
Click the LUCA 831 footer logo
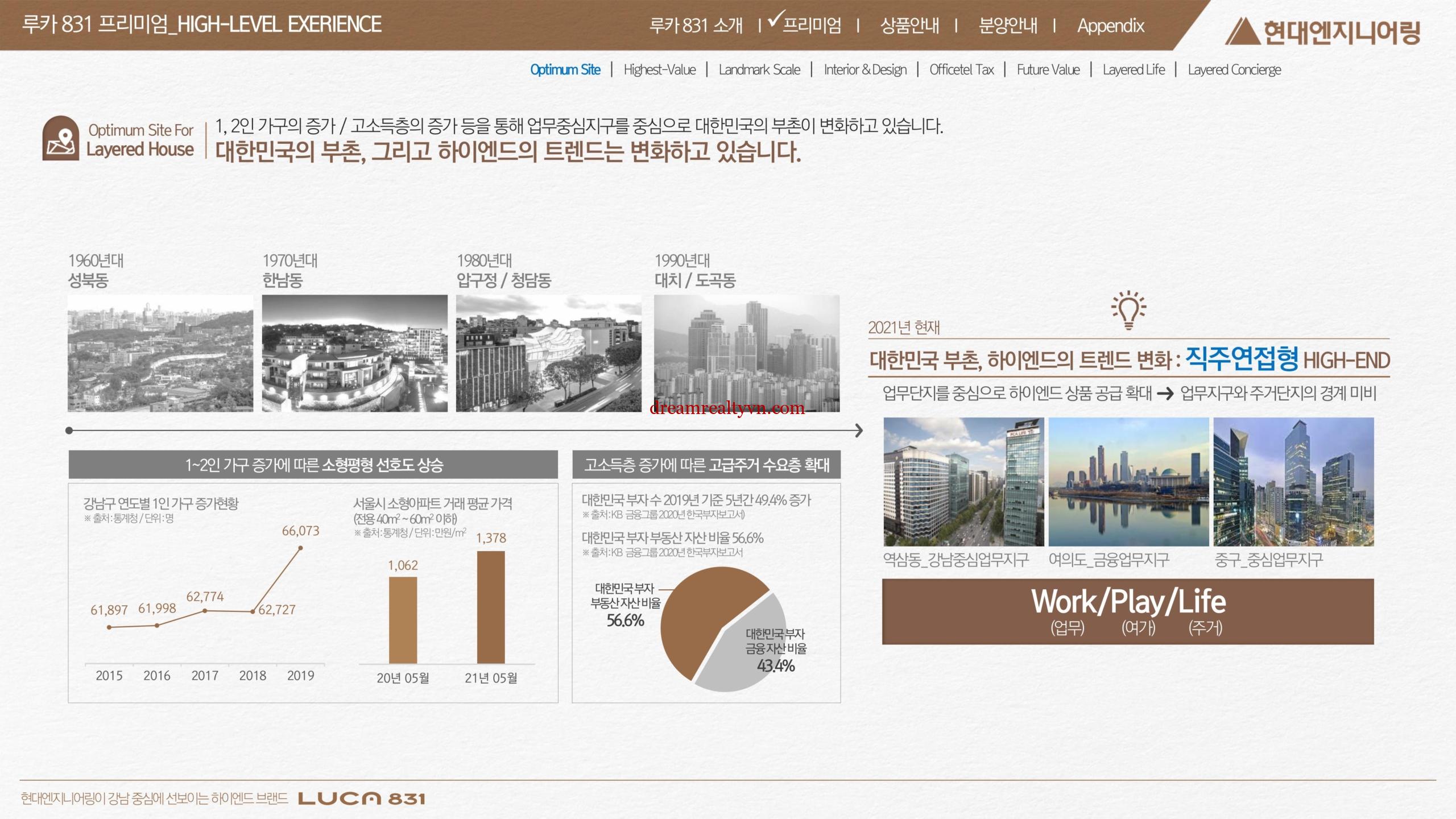coord(361,799)
